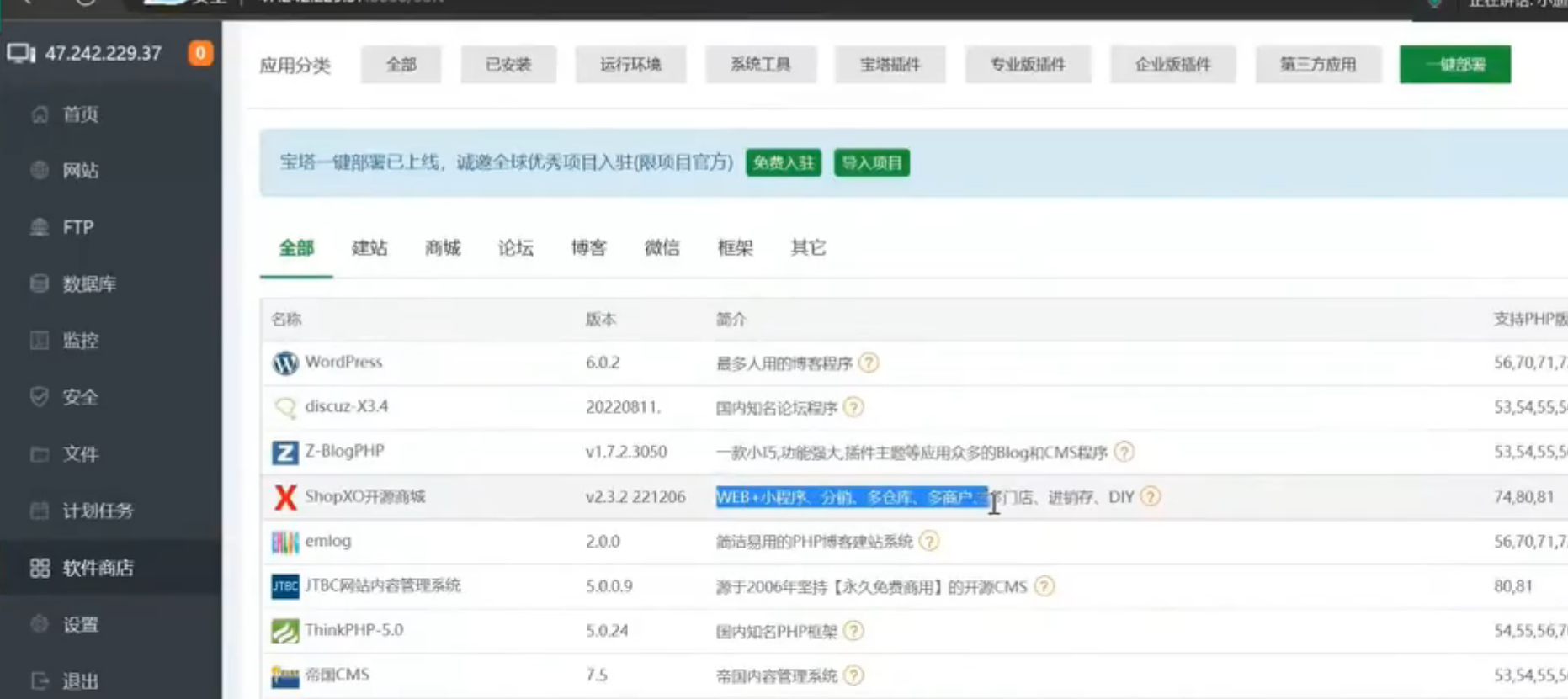Click the 简介 column header
The width and height of the screenshot is (1568, 699).
pos(731,319)
